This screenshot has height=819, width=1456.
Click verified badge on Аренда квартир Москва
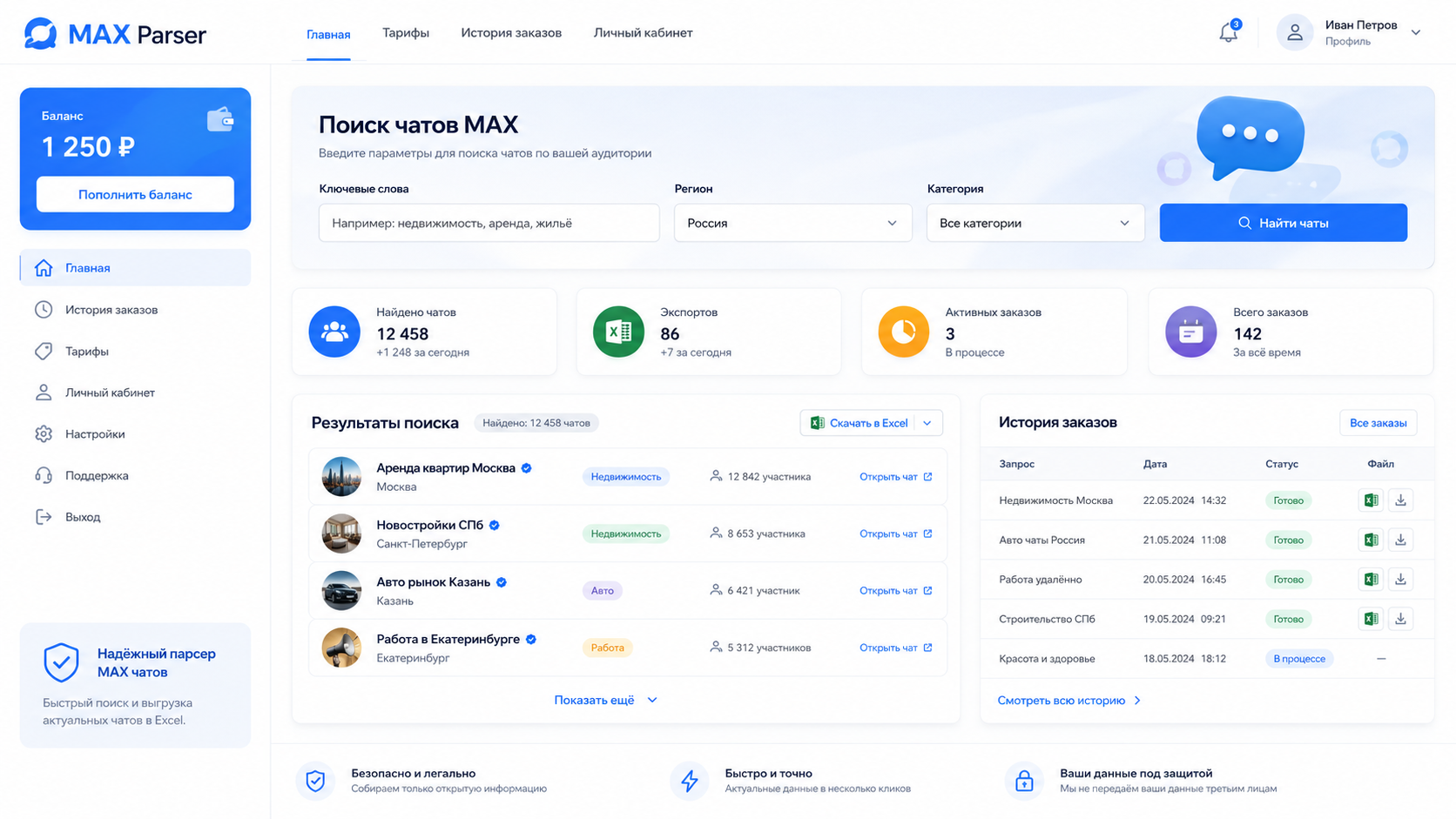[527, 468]
